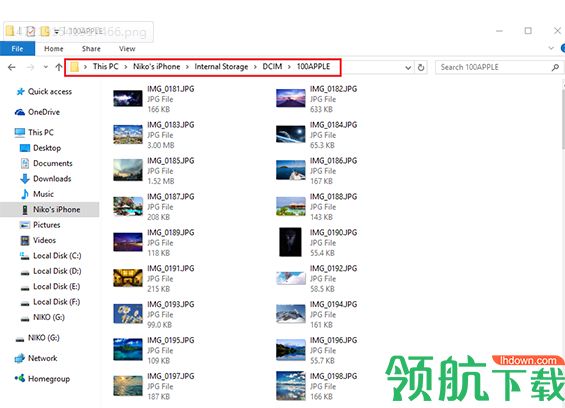
Task: Click the title bar properties checkmark icon
Action: click(31, 32)
